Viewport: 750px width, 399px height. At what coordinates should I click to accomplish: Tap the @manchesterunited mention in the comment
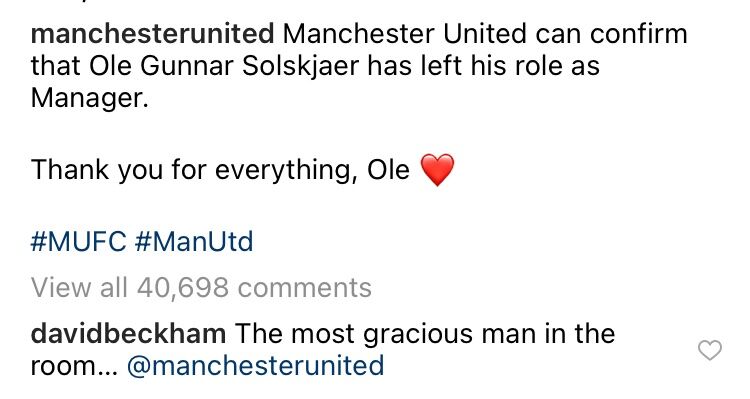256,366
